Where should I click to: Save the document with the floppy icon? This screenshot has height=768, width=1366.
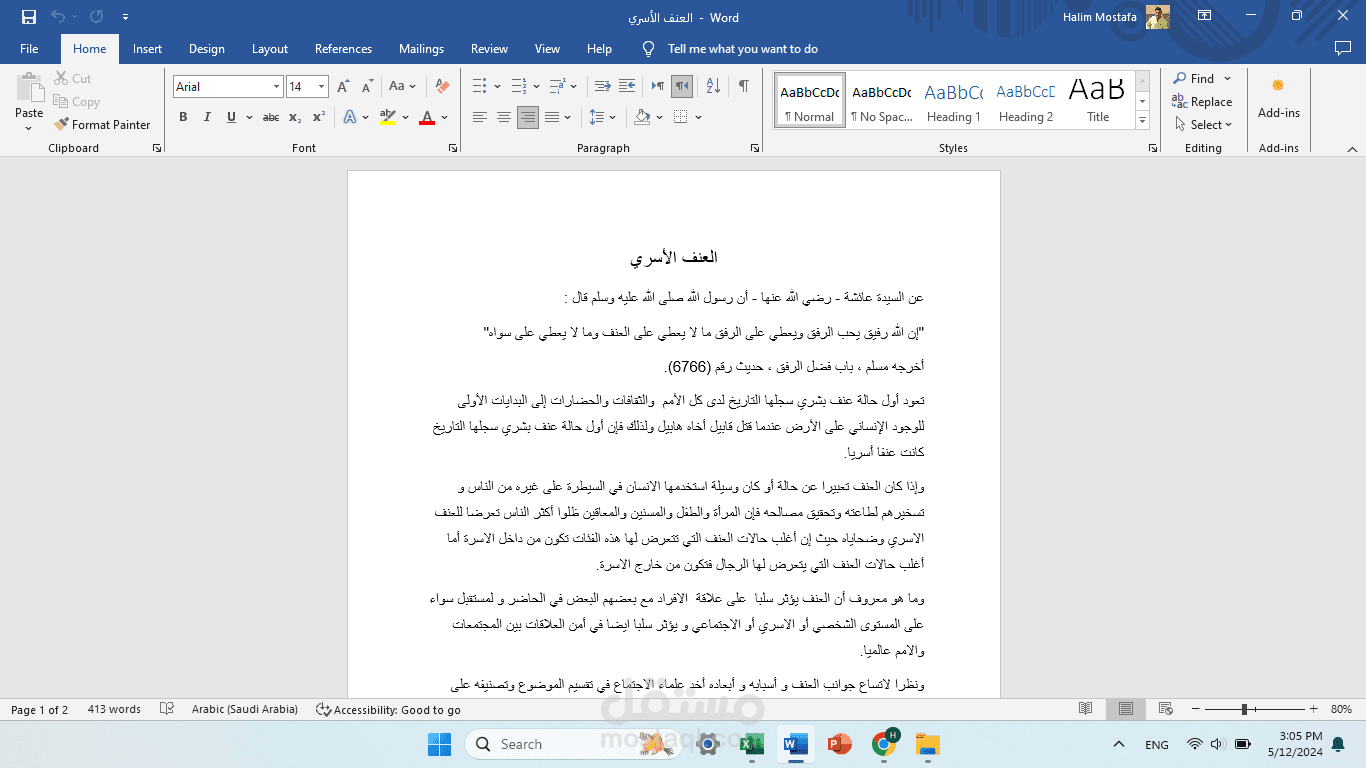click(29, 17)
